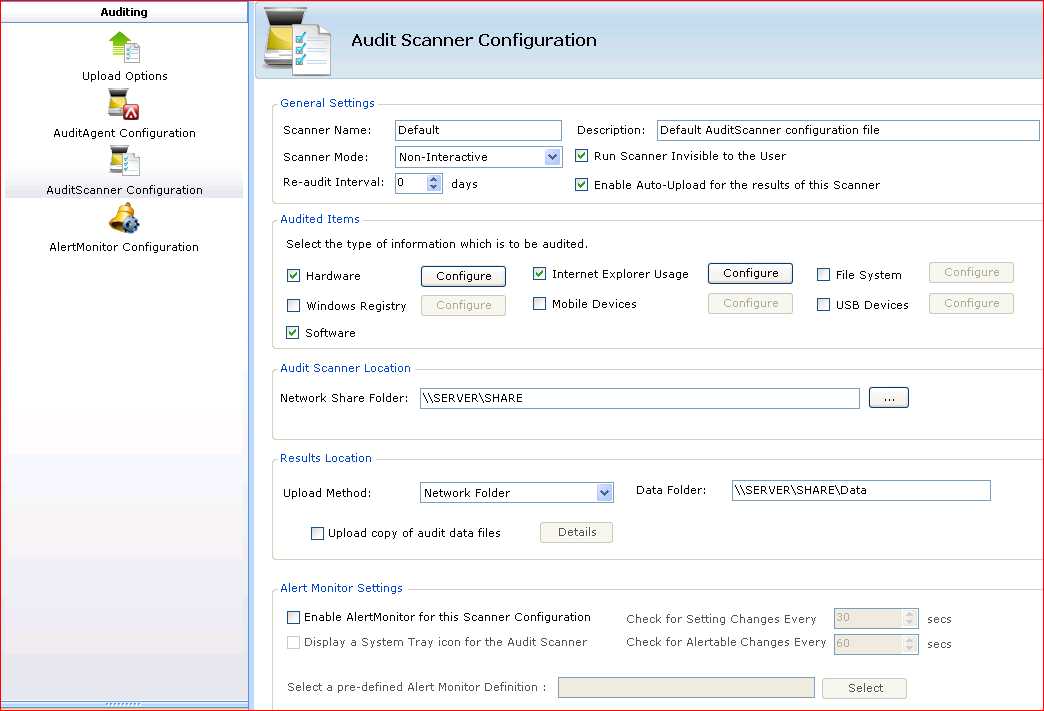Open the Upload Options icon
The height and width of the screenshot is (711, 1044).
125,47
